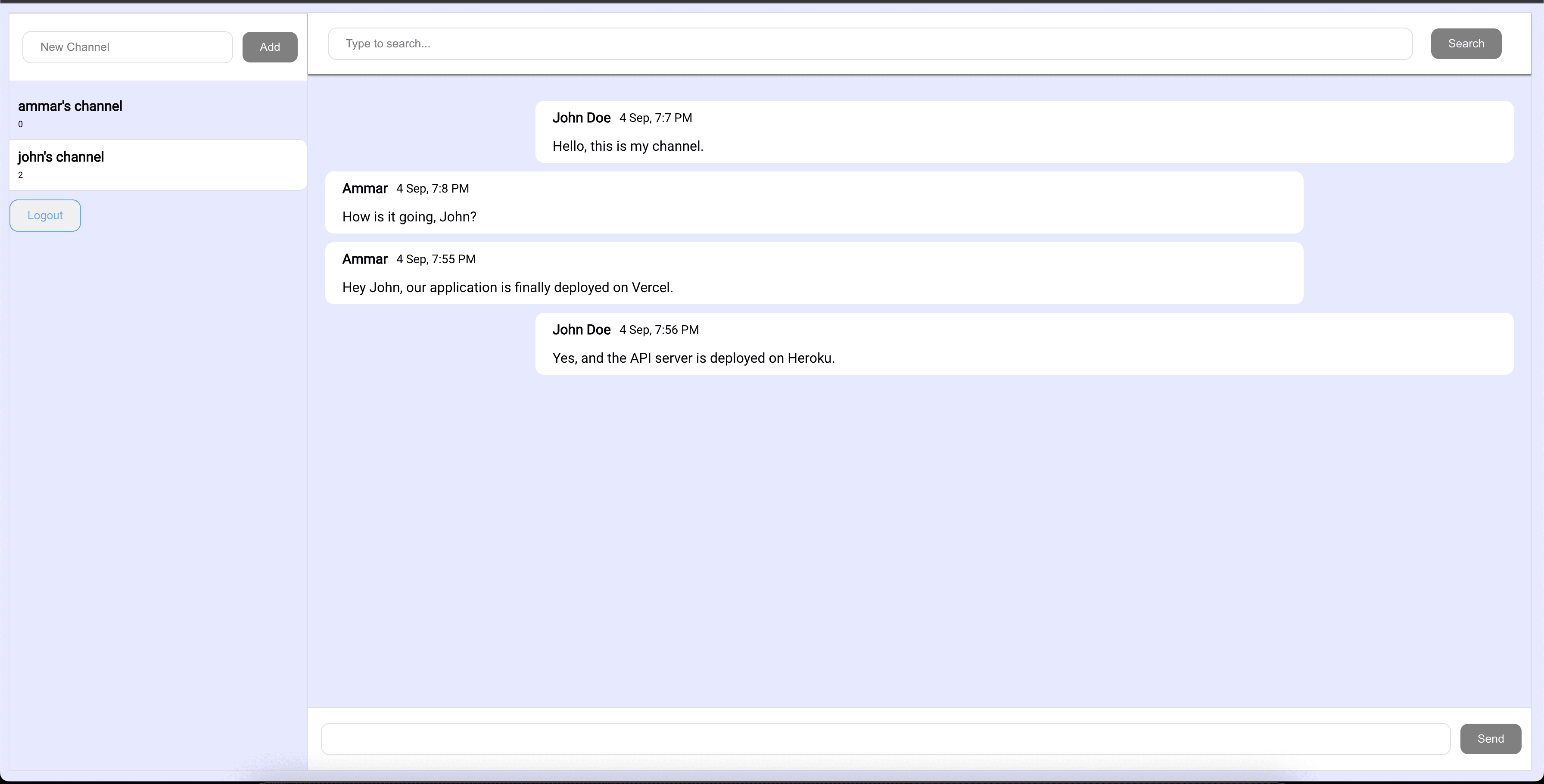This screenshot has width=1544, height=784.
Task: Select Ammar's Vercel deployment message
Action: click(x=507, y=287)
